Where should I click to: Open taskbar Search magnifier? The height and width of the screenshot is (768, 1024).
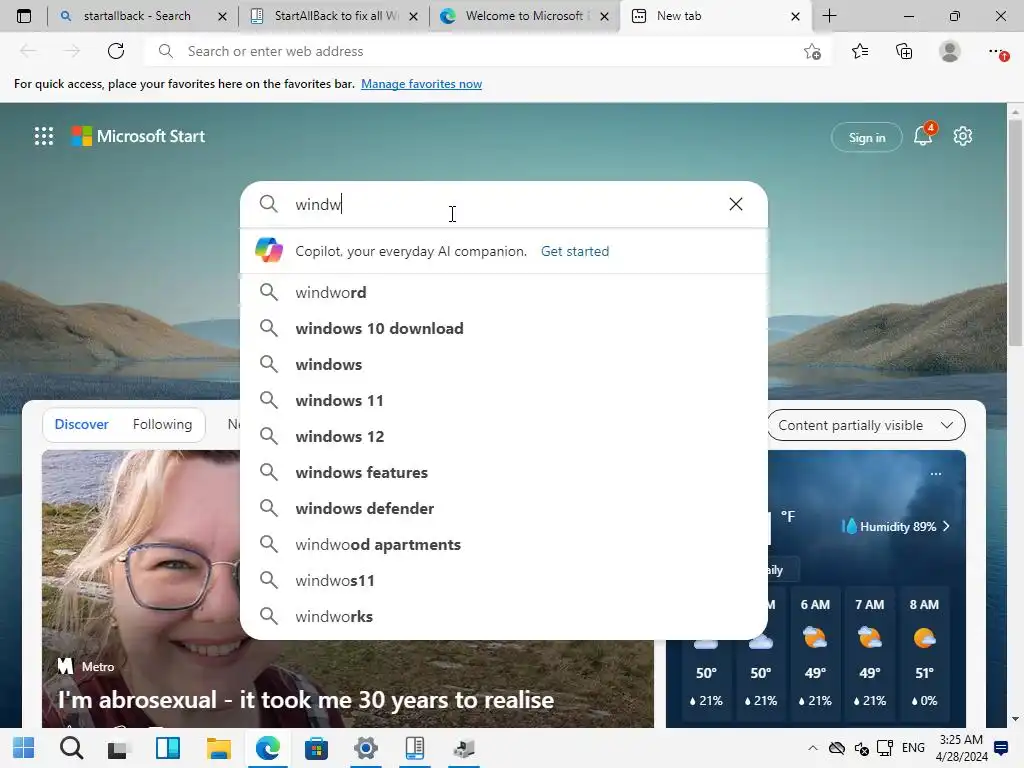[72, 748]
